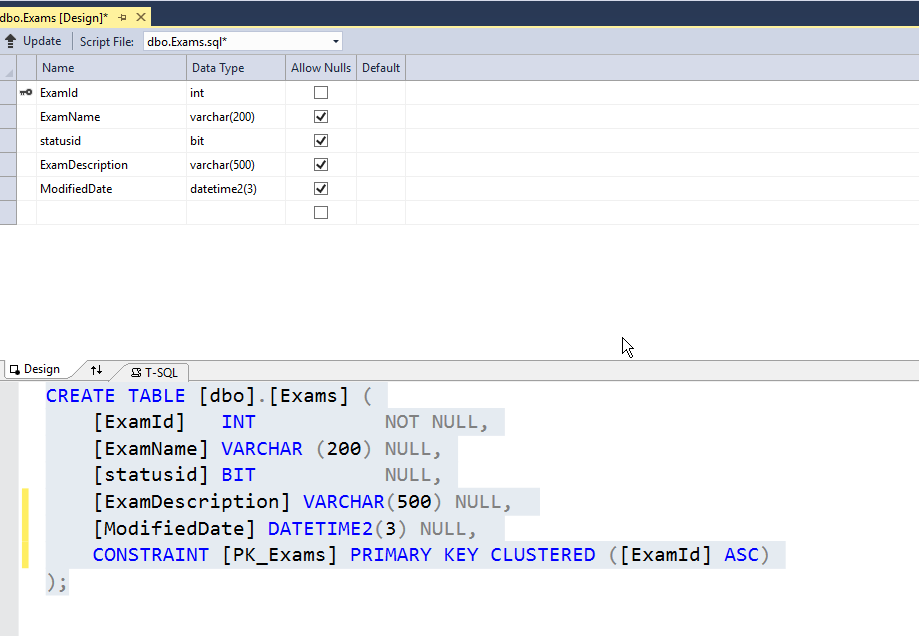
Task: Select the row header for ModifiedDate
Action: point(8,188)
